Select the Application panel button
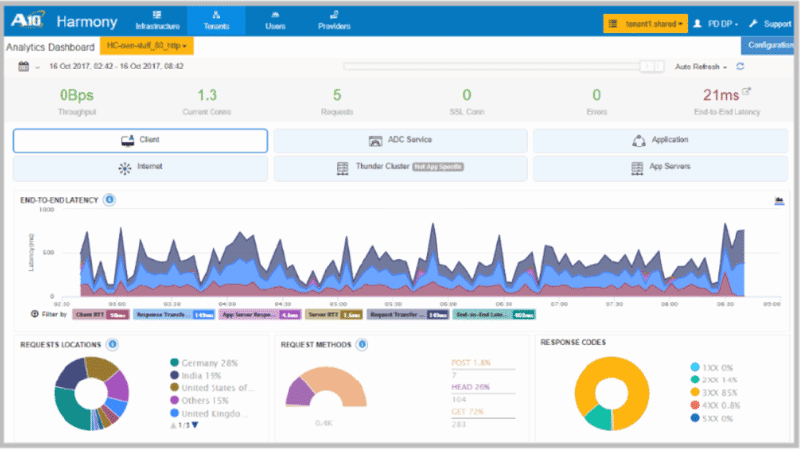The height and width of the screenshot is (449, 800). [x=660, y=140]
